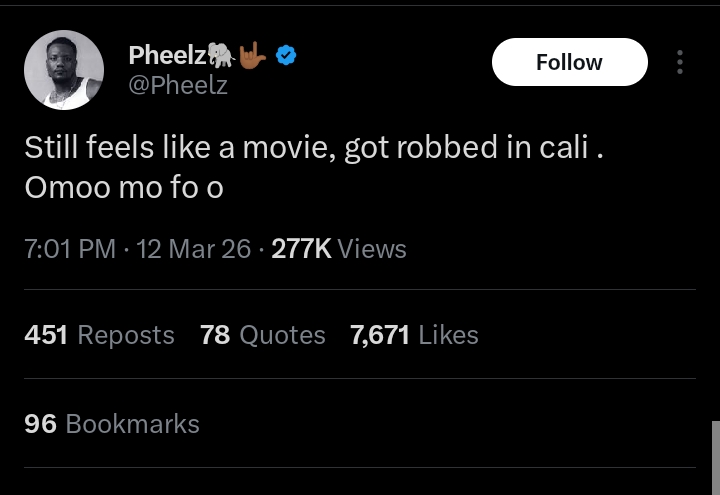Click the rock-on hand emoji
This screenshot has width=720, height=495.
[x=254, y=58]
